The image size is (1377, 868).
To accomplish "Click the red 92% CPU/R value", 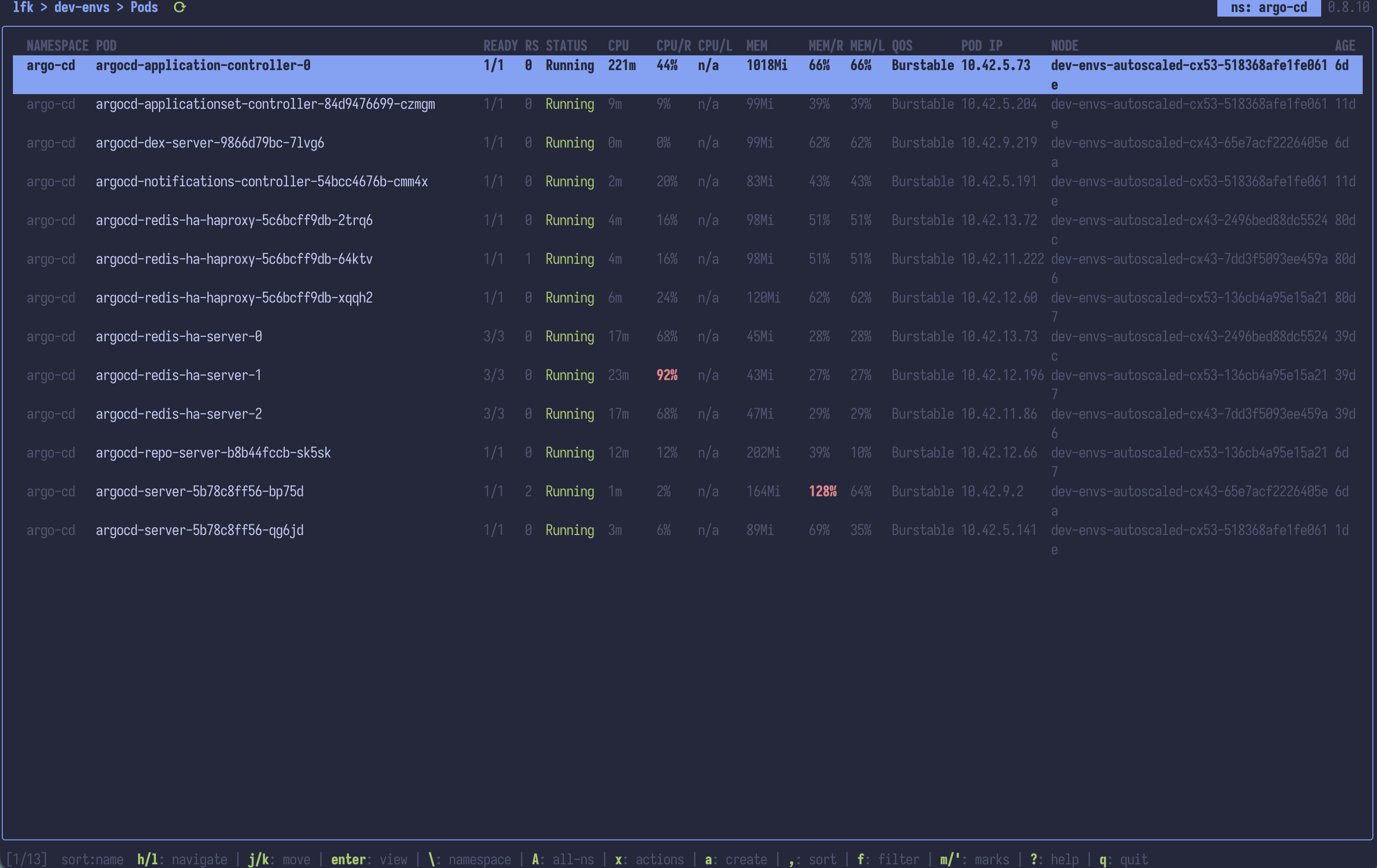I will pos(667,375).
